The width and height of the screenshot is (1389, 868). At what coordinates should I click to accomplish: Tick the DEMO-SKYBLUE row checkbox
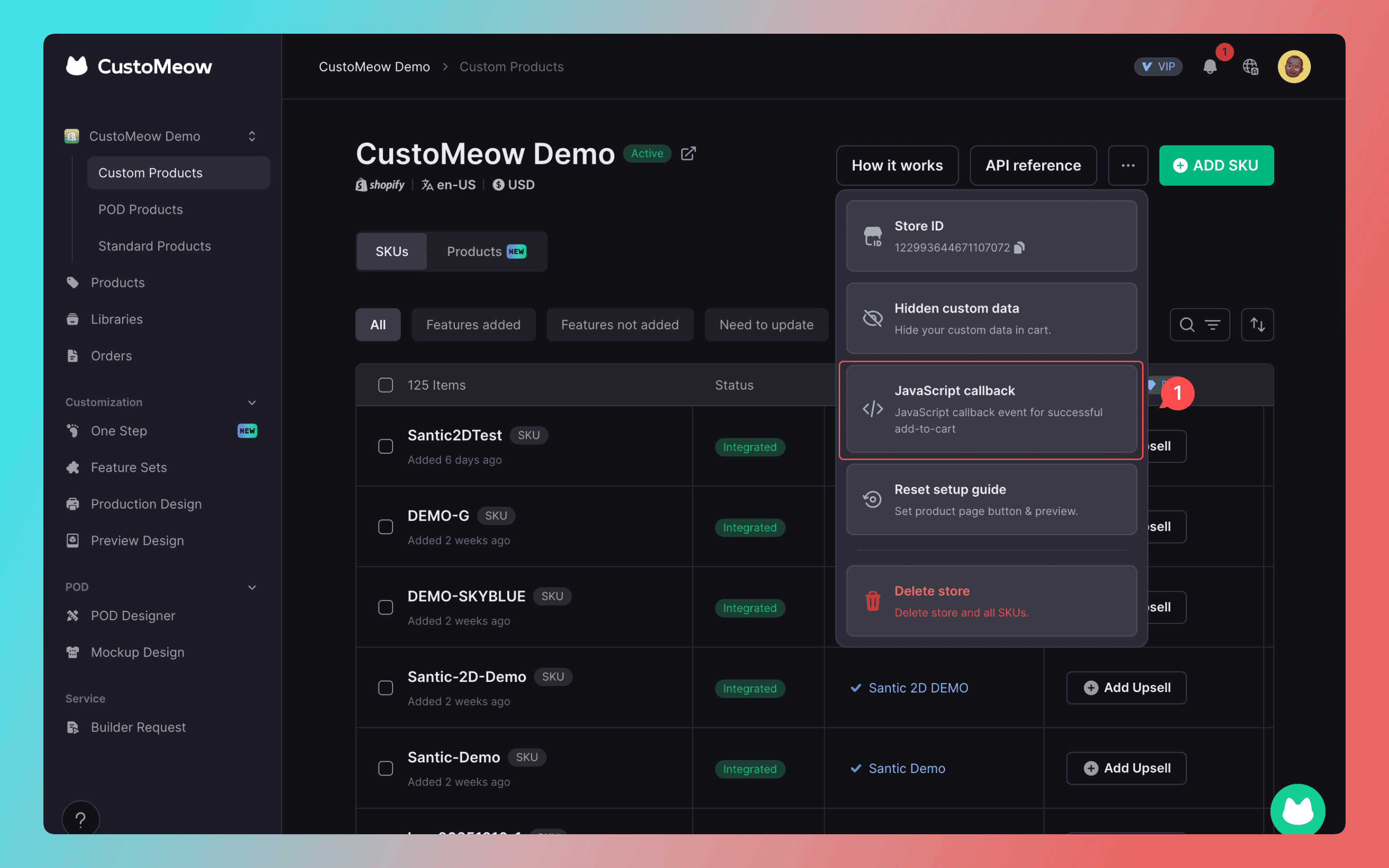click(x=386, y=608)
